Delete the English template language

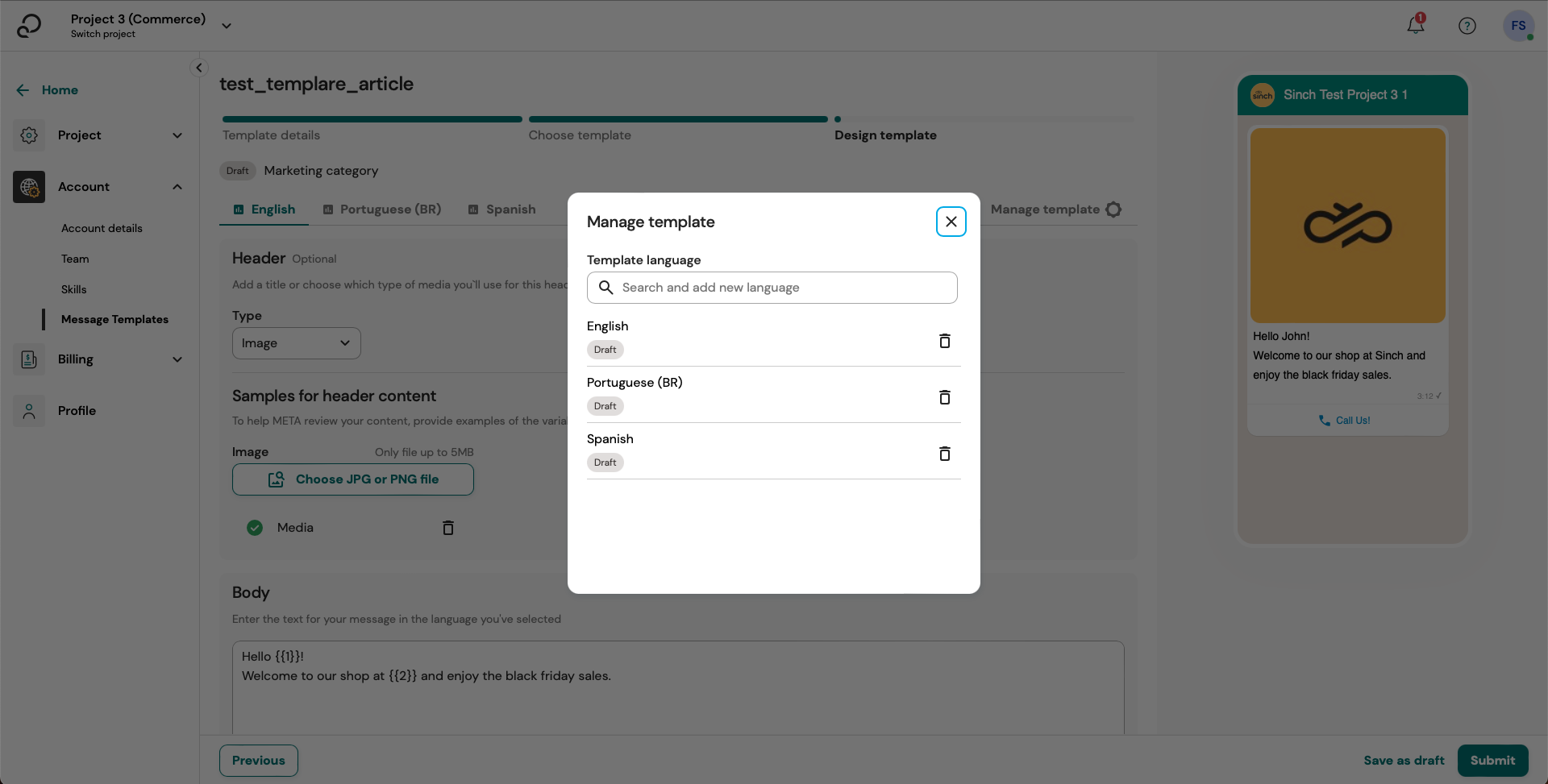944,341
